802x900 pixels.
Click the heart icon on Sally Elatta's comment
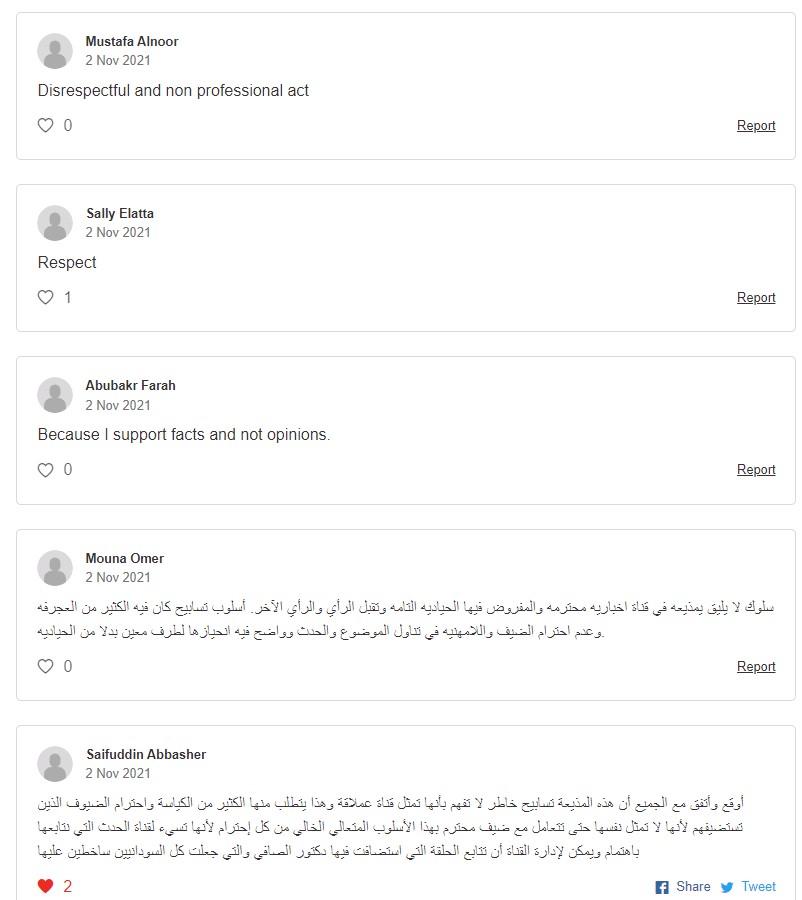(45, 297)
